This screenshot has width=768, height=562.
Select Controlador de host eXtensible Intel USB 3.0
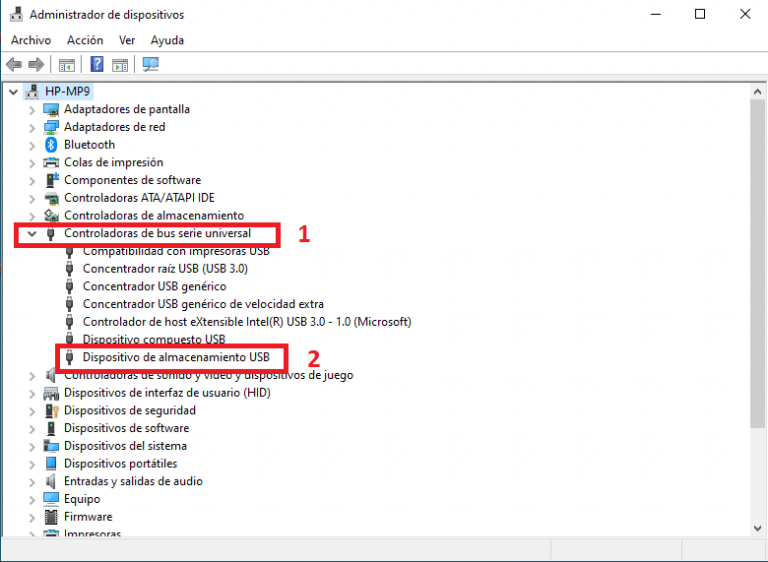[x=247, y=322]
